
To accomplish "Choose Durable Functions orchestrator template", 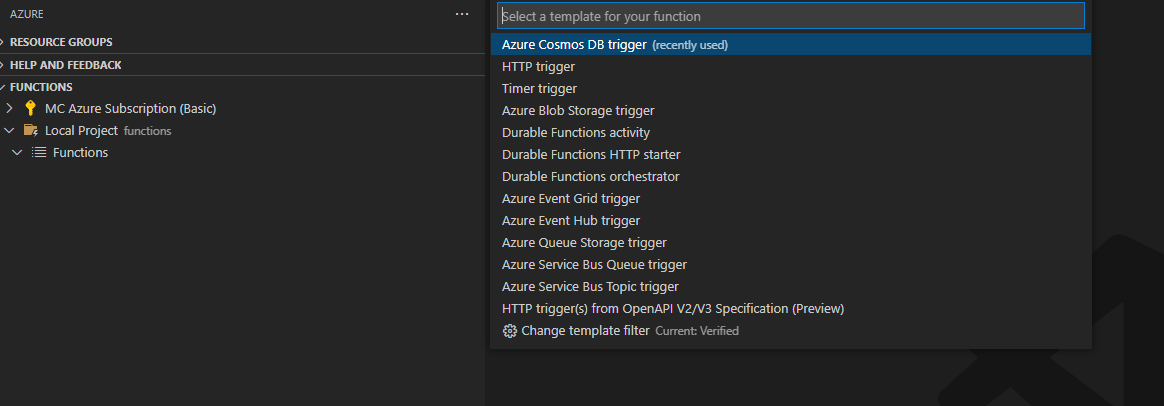I will (590, 177).
